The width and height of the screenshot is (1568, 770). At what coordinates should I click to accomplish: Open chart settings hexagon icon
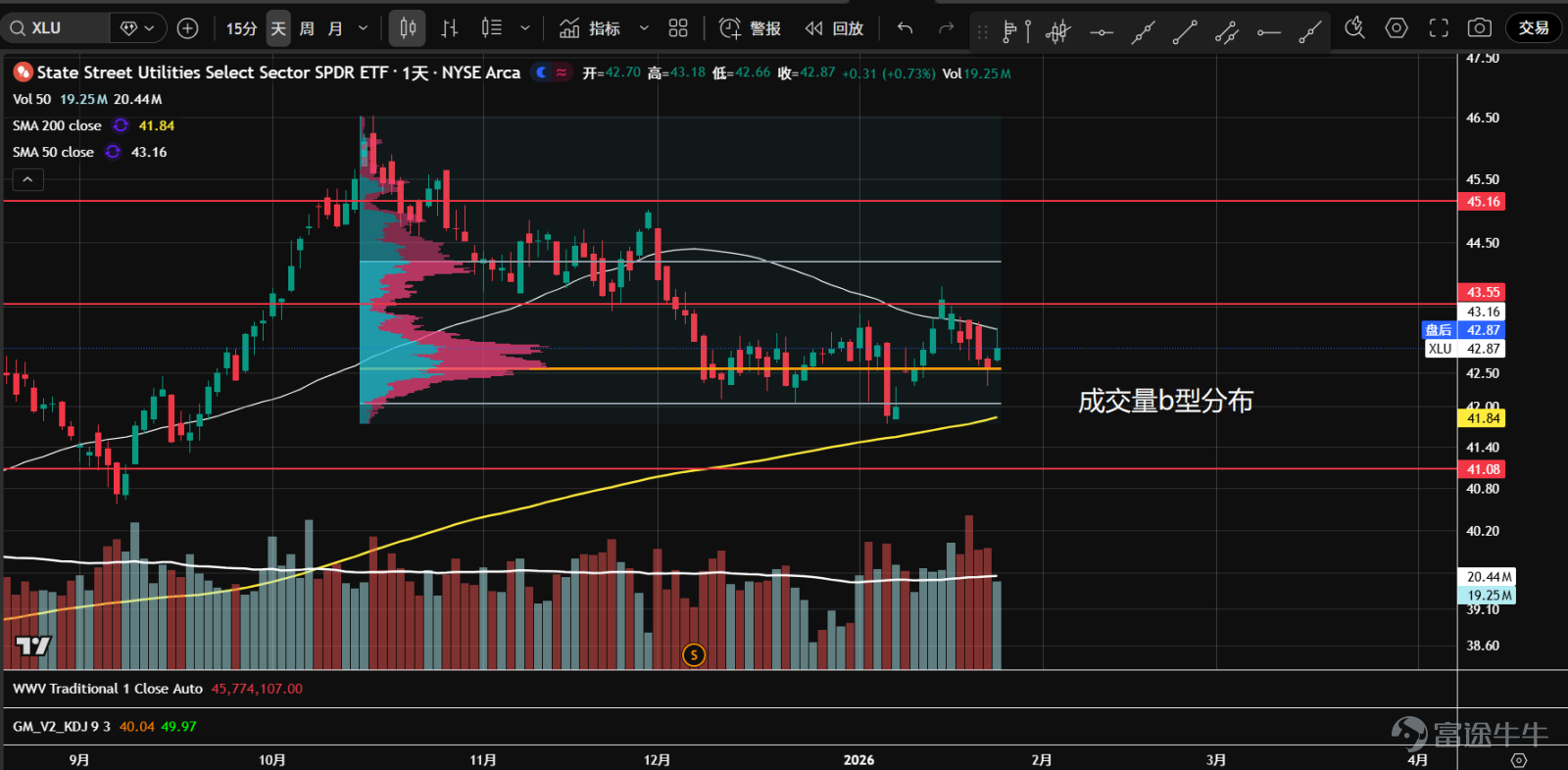(x=1396, y=28)
